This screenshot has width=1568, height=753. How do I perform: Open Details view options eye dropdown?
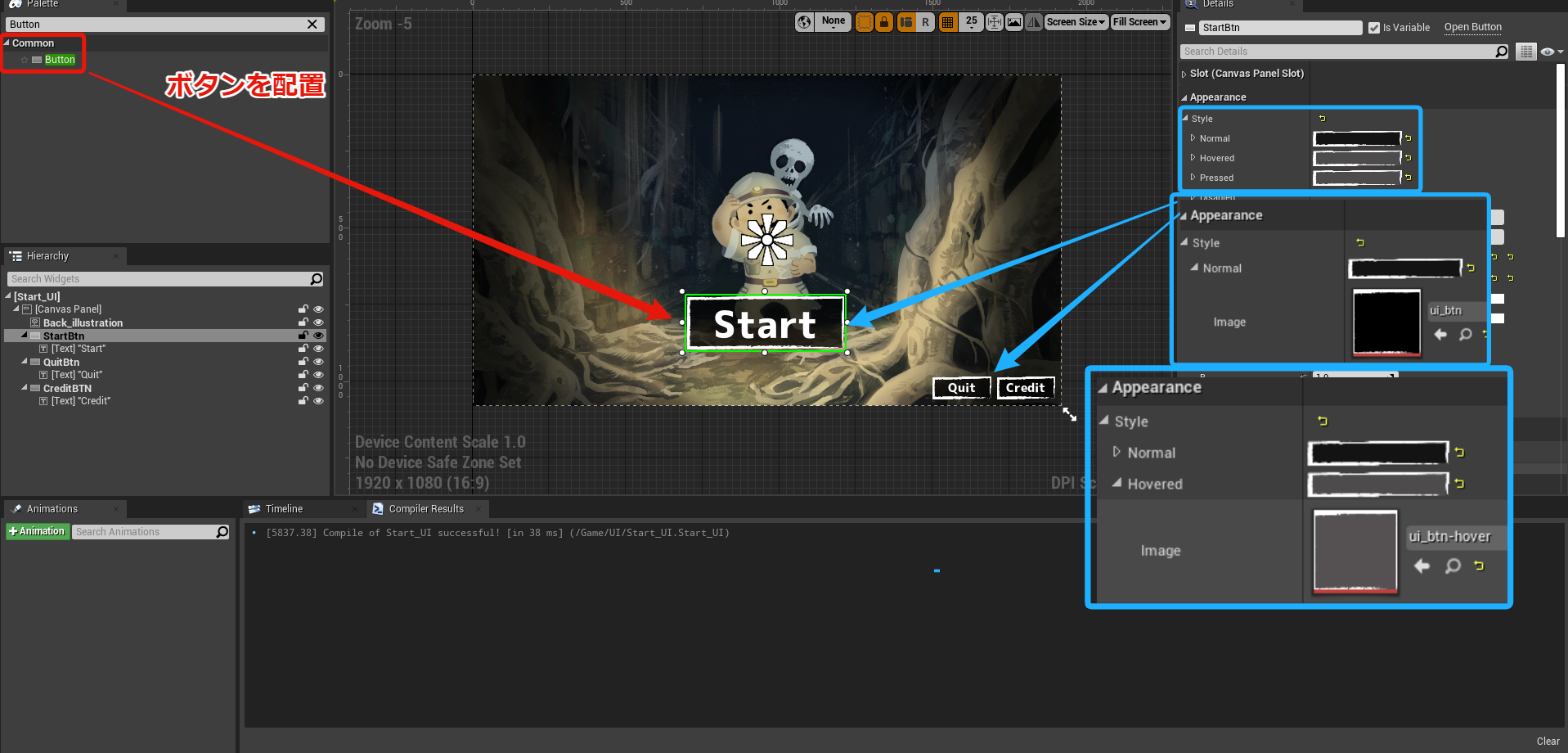coord(1551,52)
